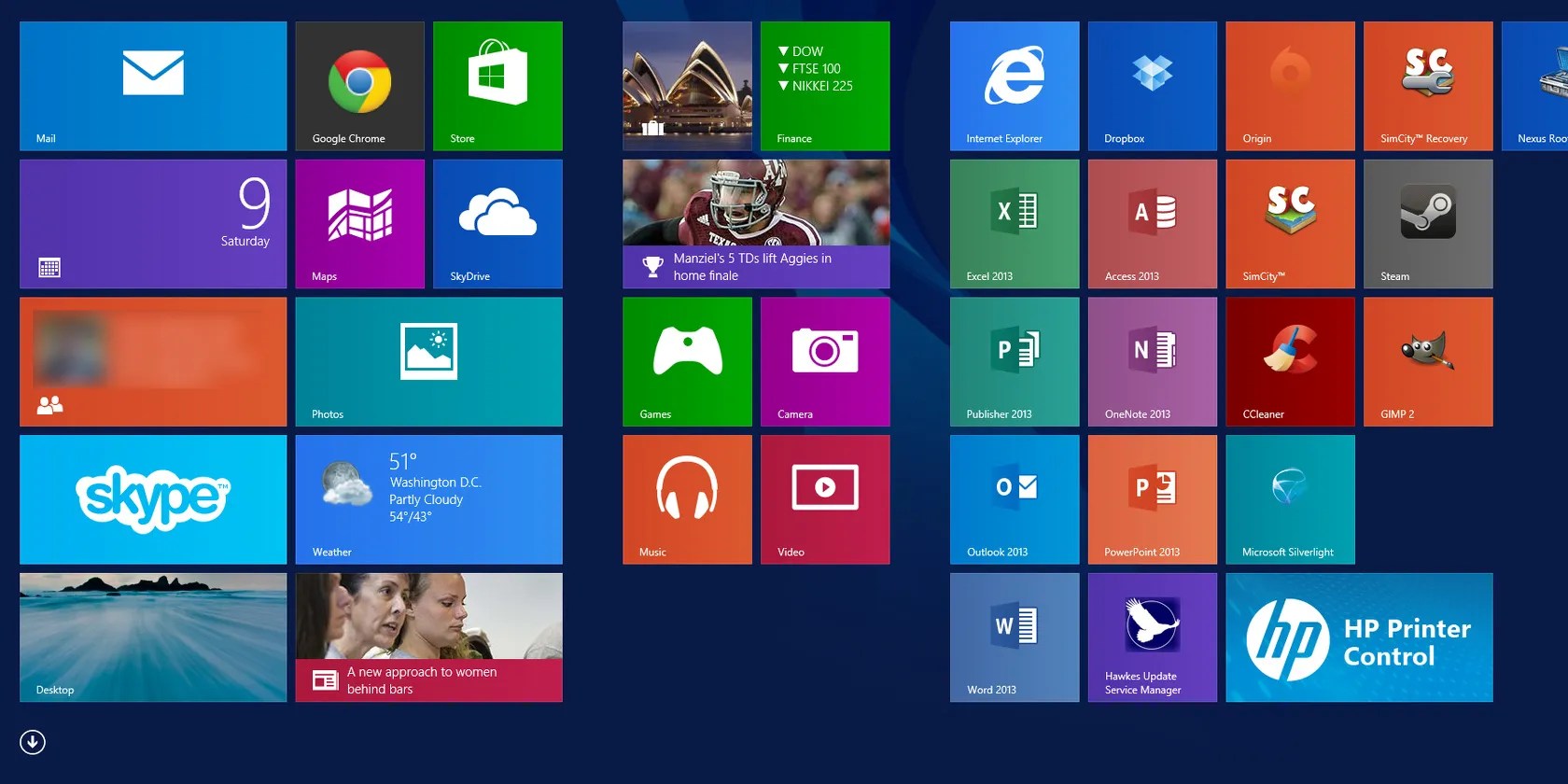This screenshot has height=784, width=1568.
Task: Open the Finance tile
Action: pos(825,86)
